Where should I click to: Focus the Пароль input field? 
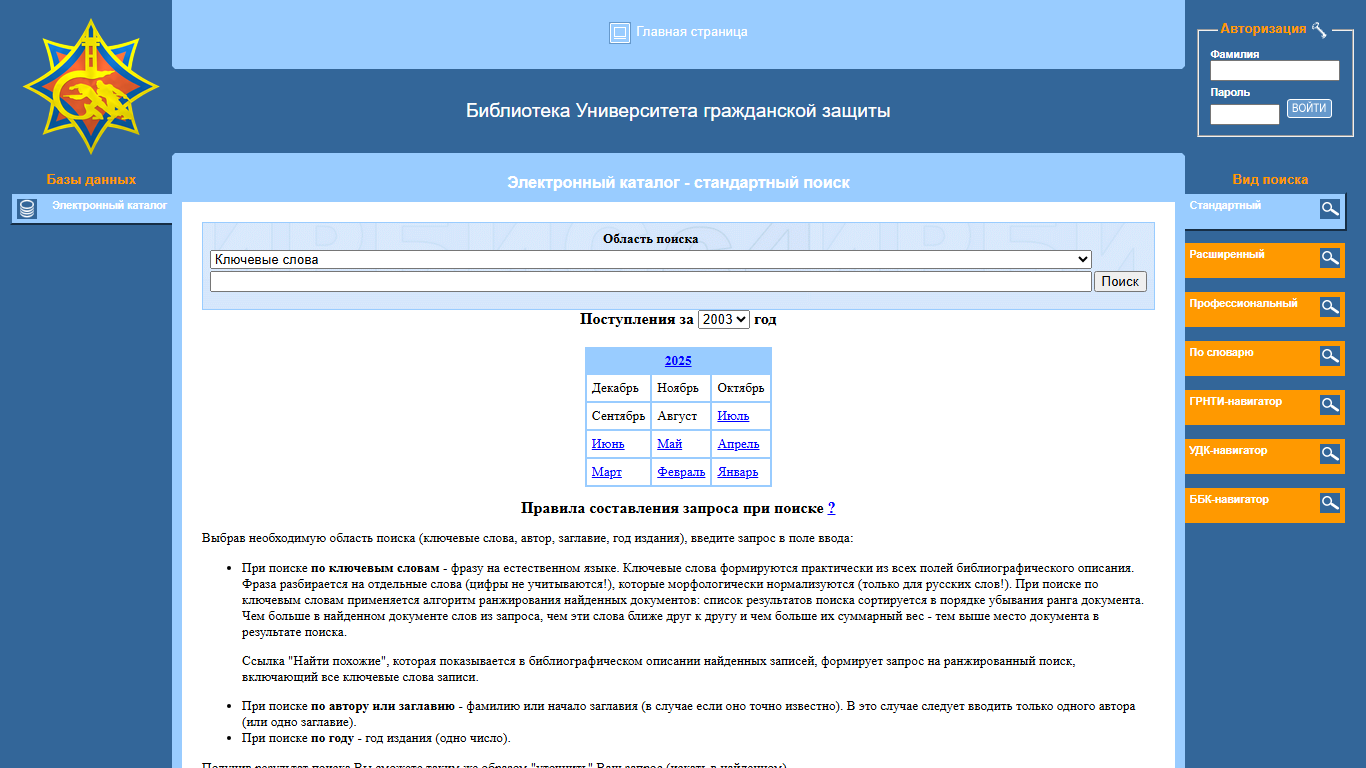click(1245, 114)
